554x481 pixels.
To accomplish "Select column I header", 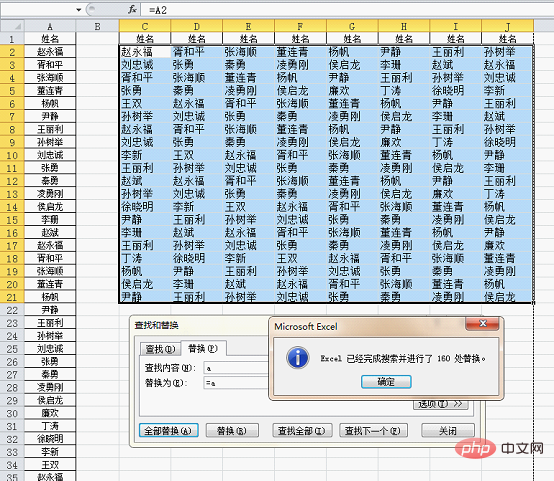I will pyautogui.click(x=456, y=26).
